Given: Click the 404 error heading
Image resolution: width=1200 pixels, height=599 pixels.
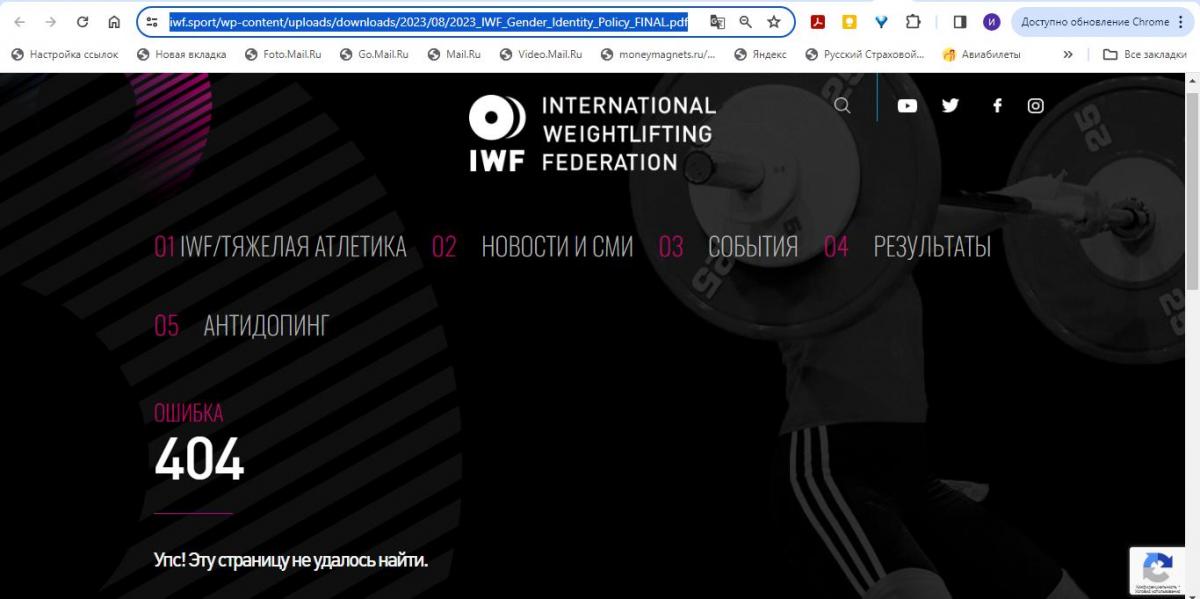Looking at the screenshot, I should tap(199, 461).
